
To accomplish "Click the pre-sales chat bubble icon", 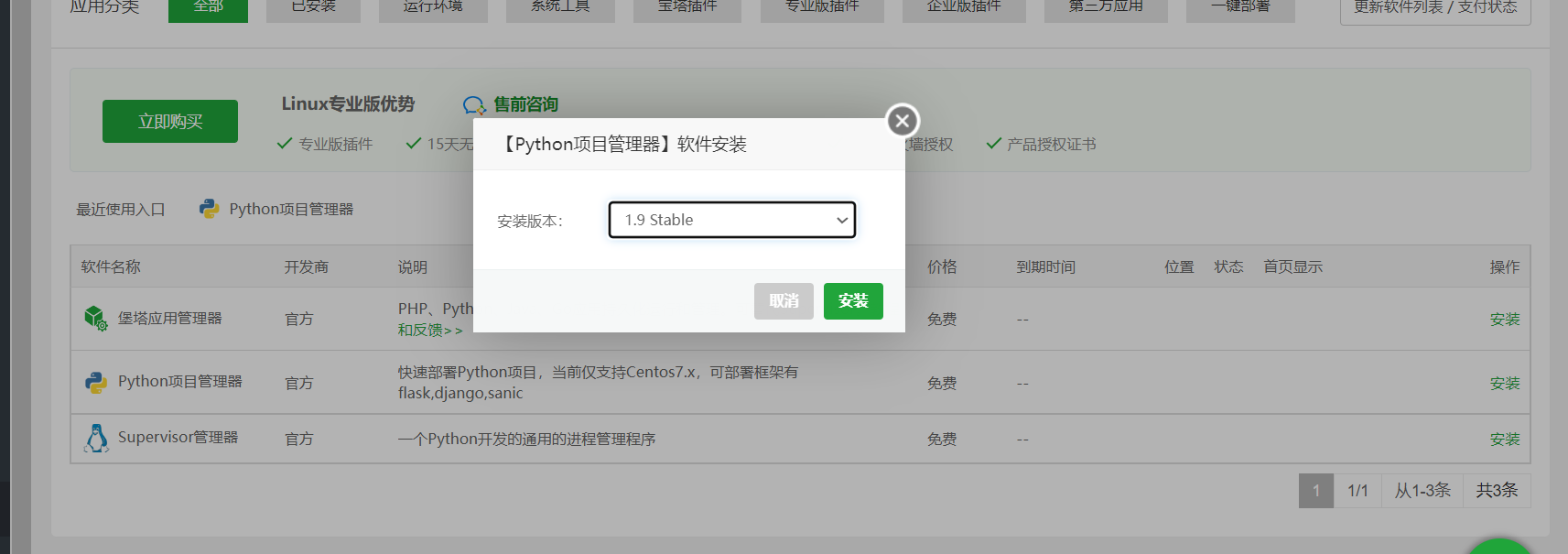I will pos(474,105).
